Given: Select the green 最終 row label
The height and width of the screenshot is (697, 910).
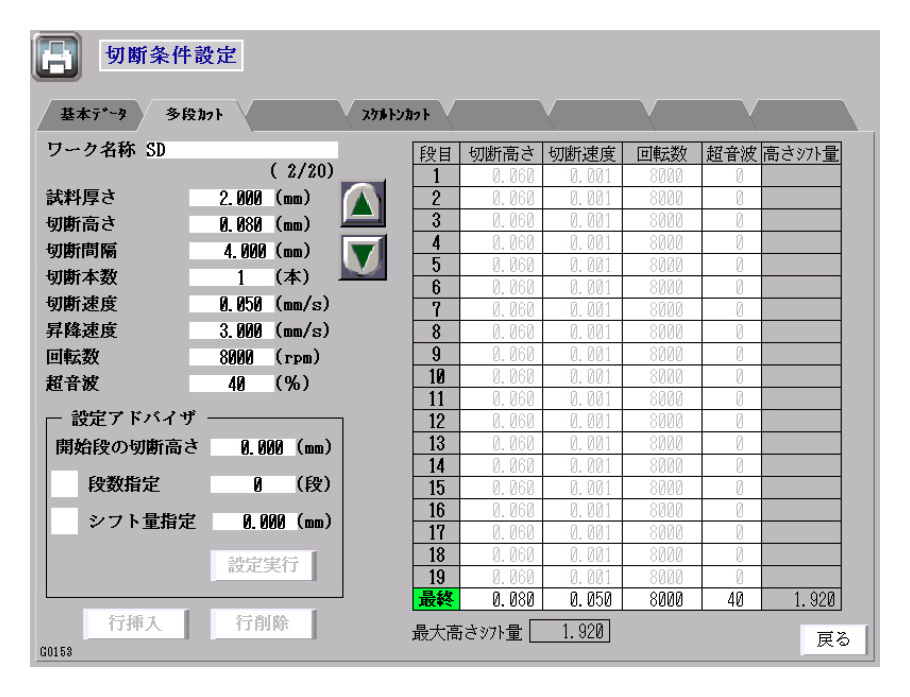Looking at the screenshot, I should click(x=436, y=600).
